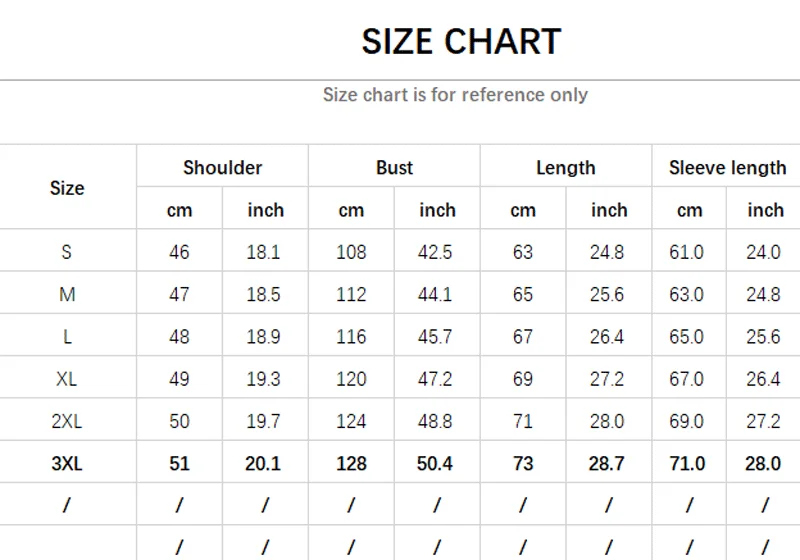800x560 pixels.
Task: Select the Size header cell
Action: (67, 188)
